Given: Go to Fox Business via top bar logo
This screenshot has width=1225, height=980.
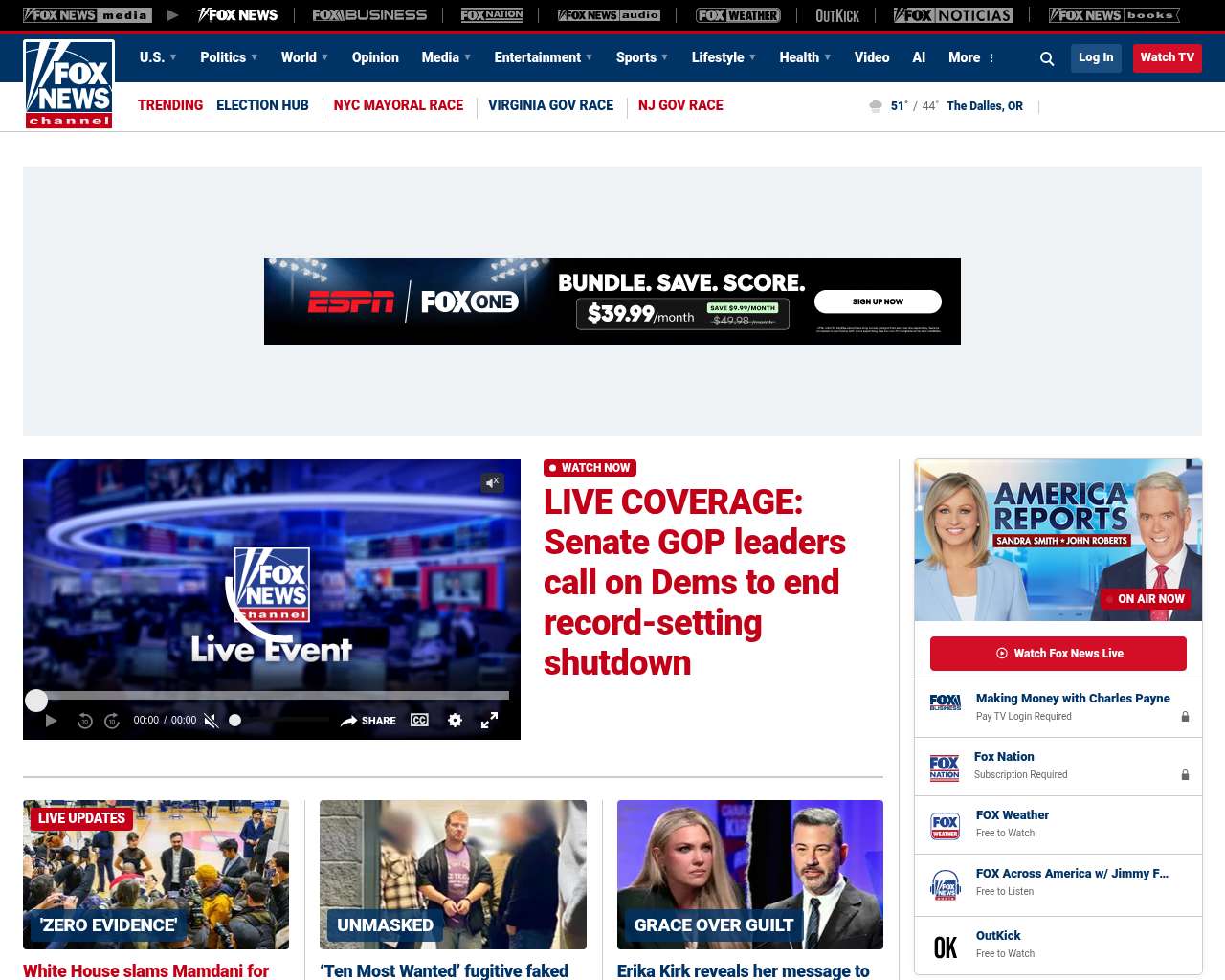Looking at the screenshot, I should pyautogui.click(x=369, y=15).
